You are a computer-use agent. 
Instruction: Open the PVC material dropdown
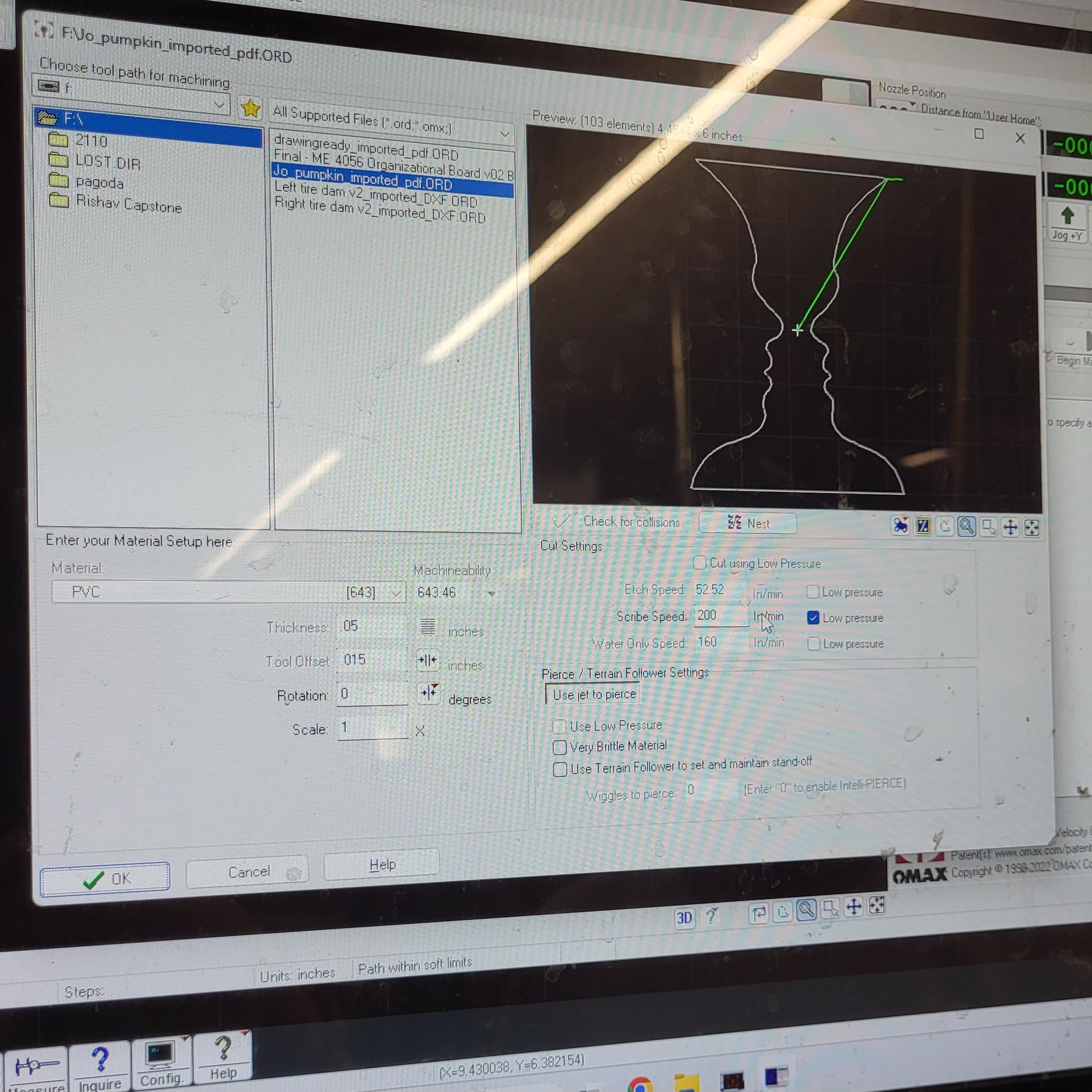[396, 593]
